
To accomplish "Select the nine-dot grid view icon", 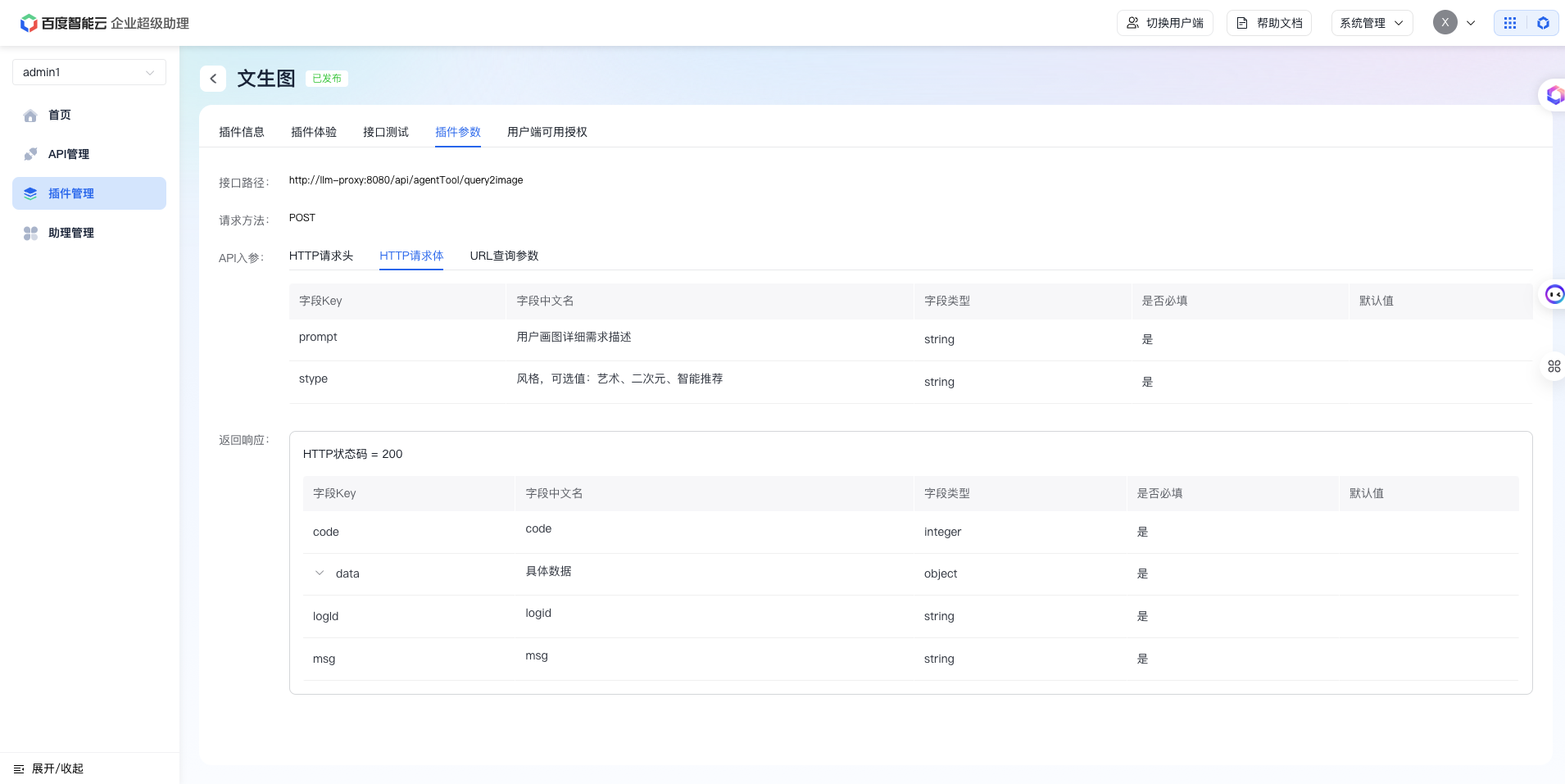I will click(x=1510, y=23).
